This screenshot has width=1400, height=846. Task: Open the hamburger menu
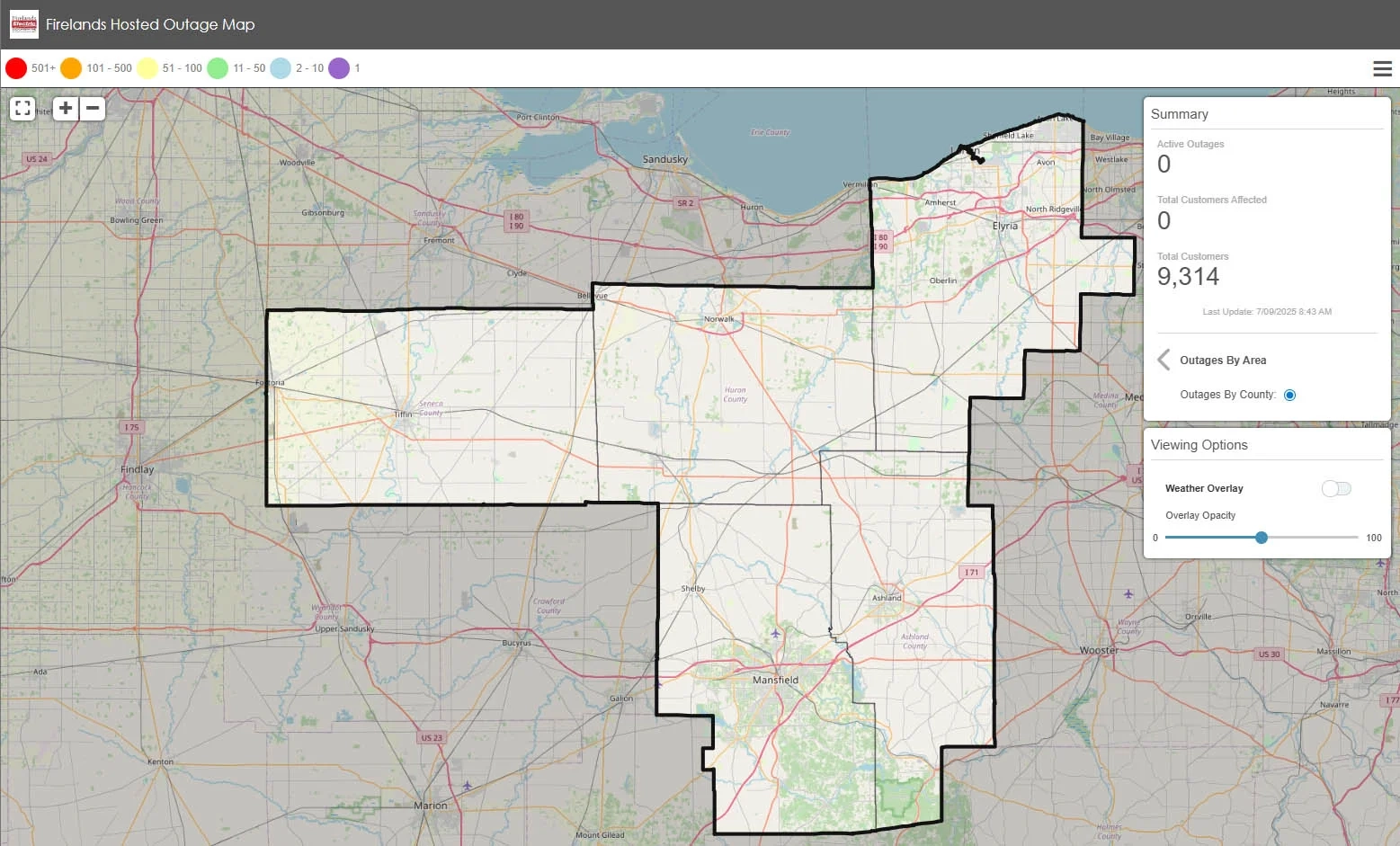(1383, 68)
